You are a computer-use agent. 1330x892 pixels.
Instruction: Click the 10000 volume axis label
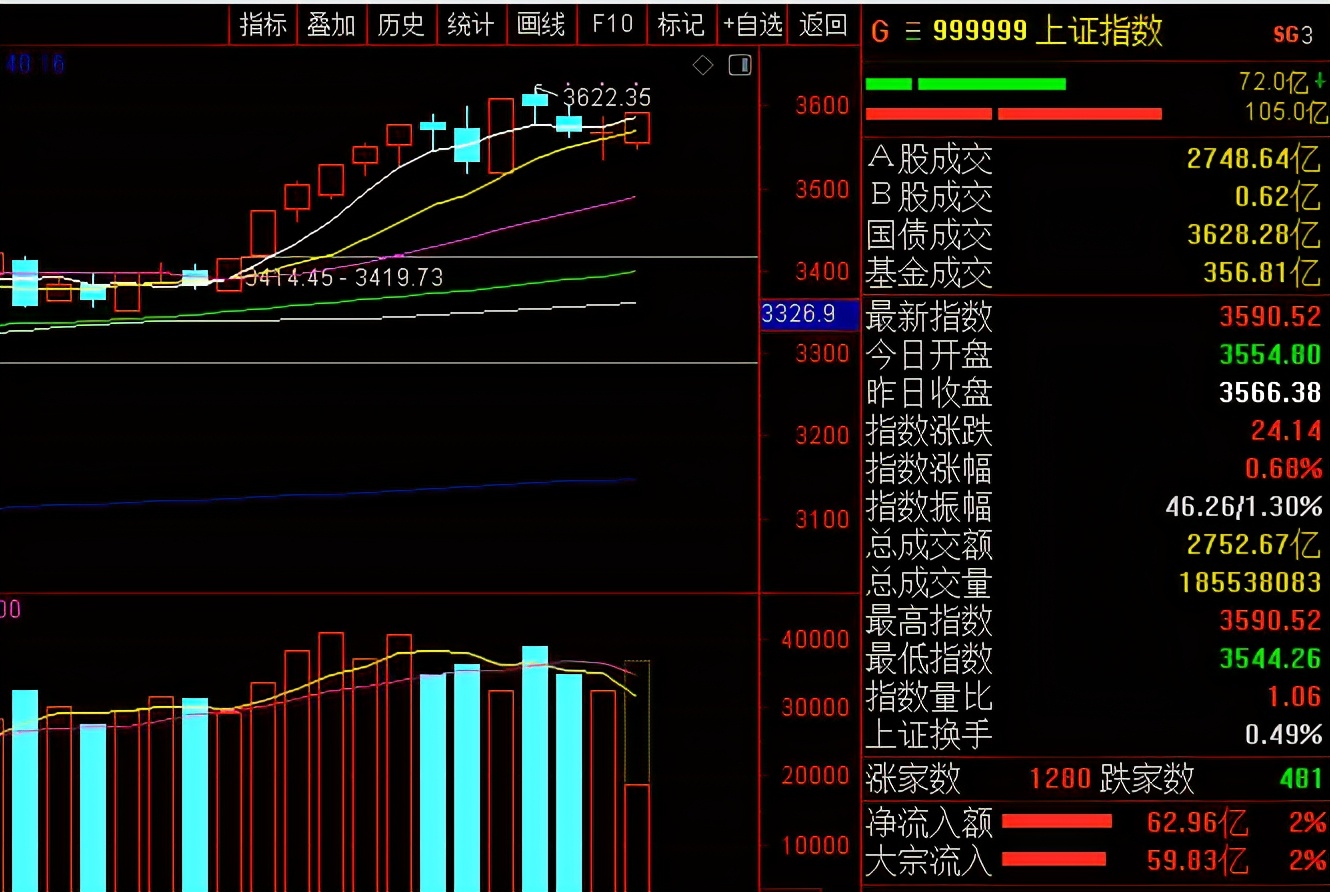815,845
